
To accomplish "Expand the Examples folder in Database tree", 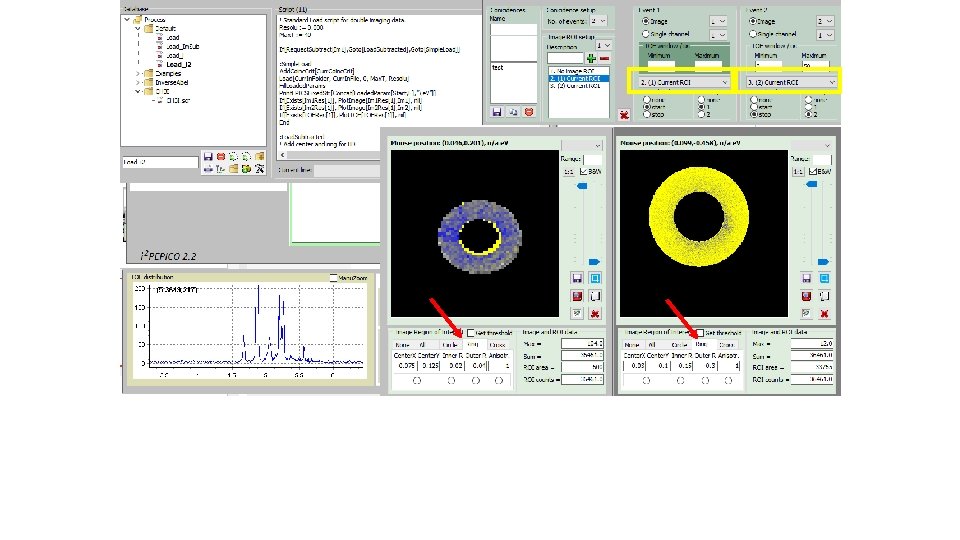I will (x=138, y=73).
